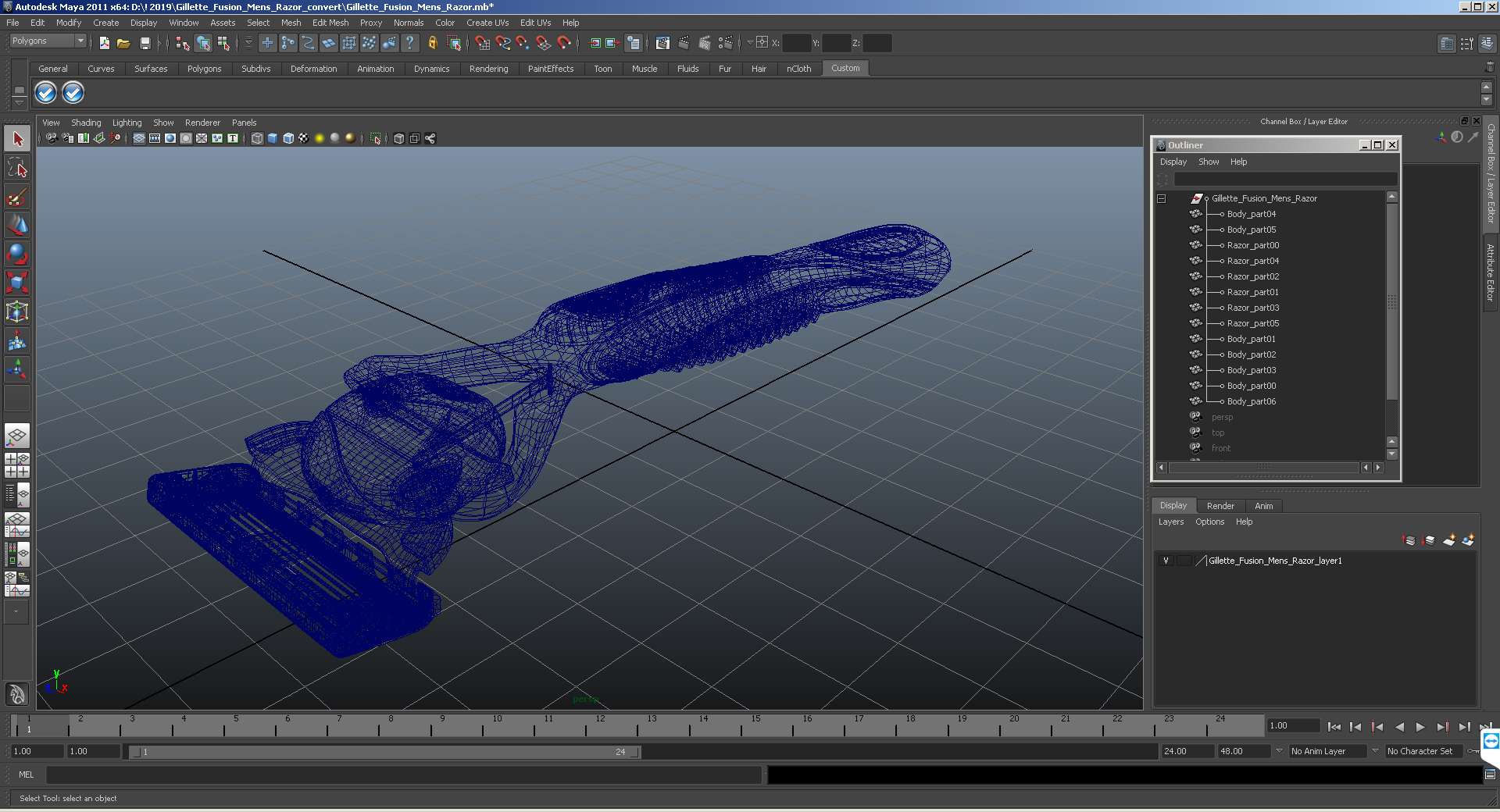Expand the toolbox layout options arrow
Image resolution: width=1500 pixels, height=812 pixels.
pos(16,612)
